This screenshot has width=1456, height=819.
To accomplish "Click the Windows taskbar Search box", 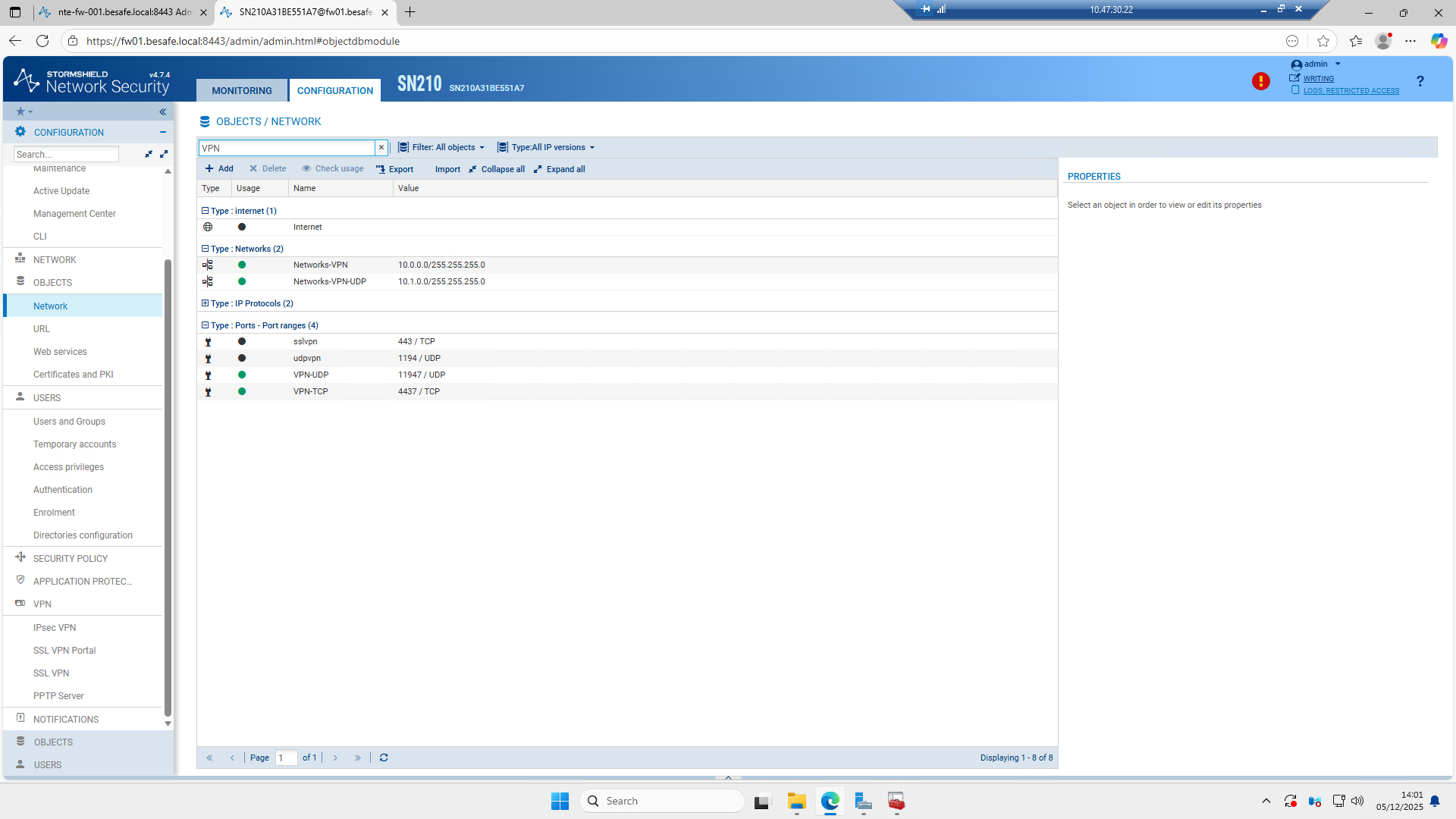I will (x=662, y=801).
